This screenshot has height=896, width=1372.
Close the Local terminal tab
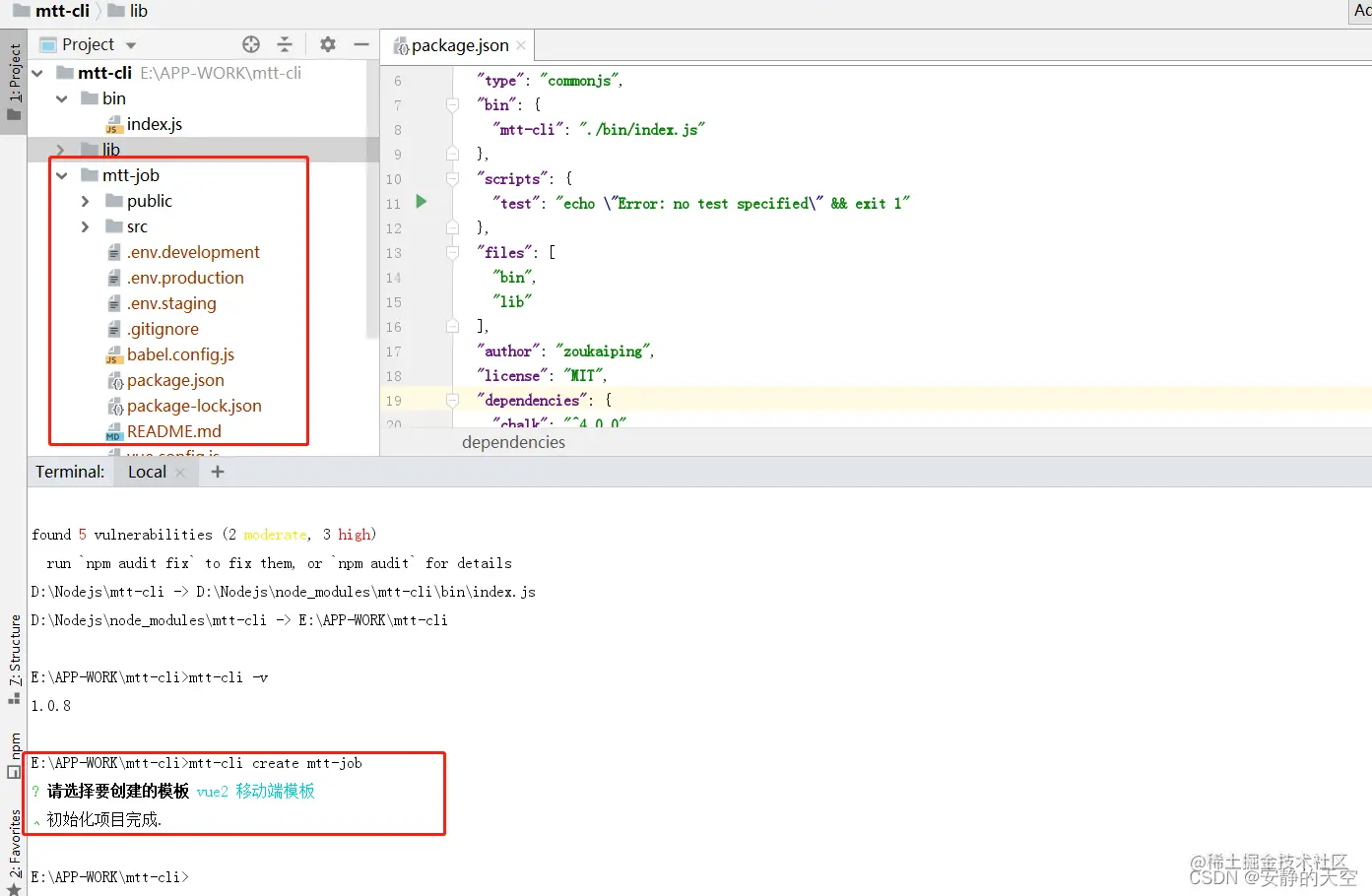click(x=180, y=473)
